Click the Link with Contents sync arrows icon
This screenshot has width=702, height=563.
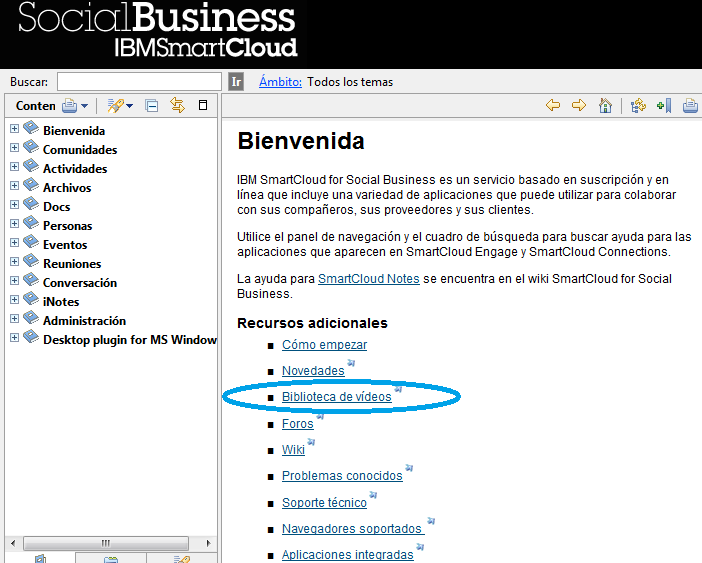coord(177,105)
